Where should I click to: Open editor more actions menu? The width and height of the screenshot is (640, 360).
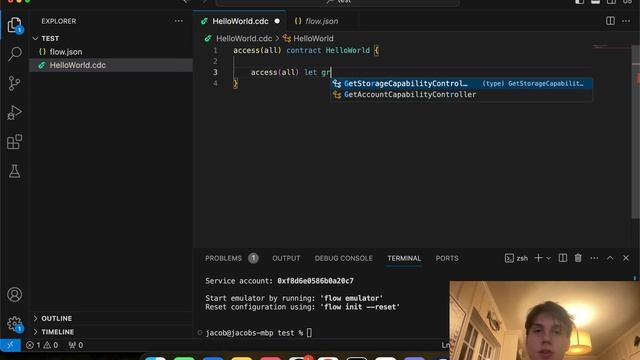click(x=626, y=21)
